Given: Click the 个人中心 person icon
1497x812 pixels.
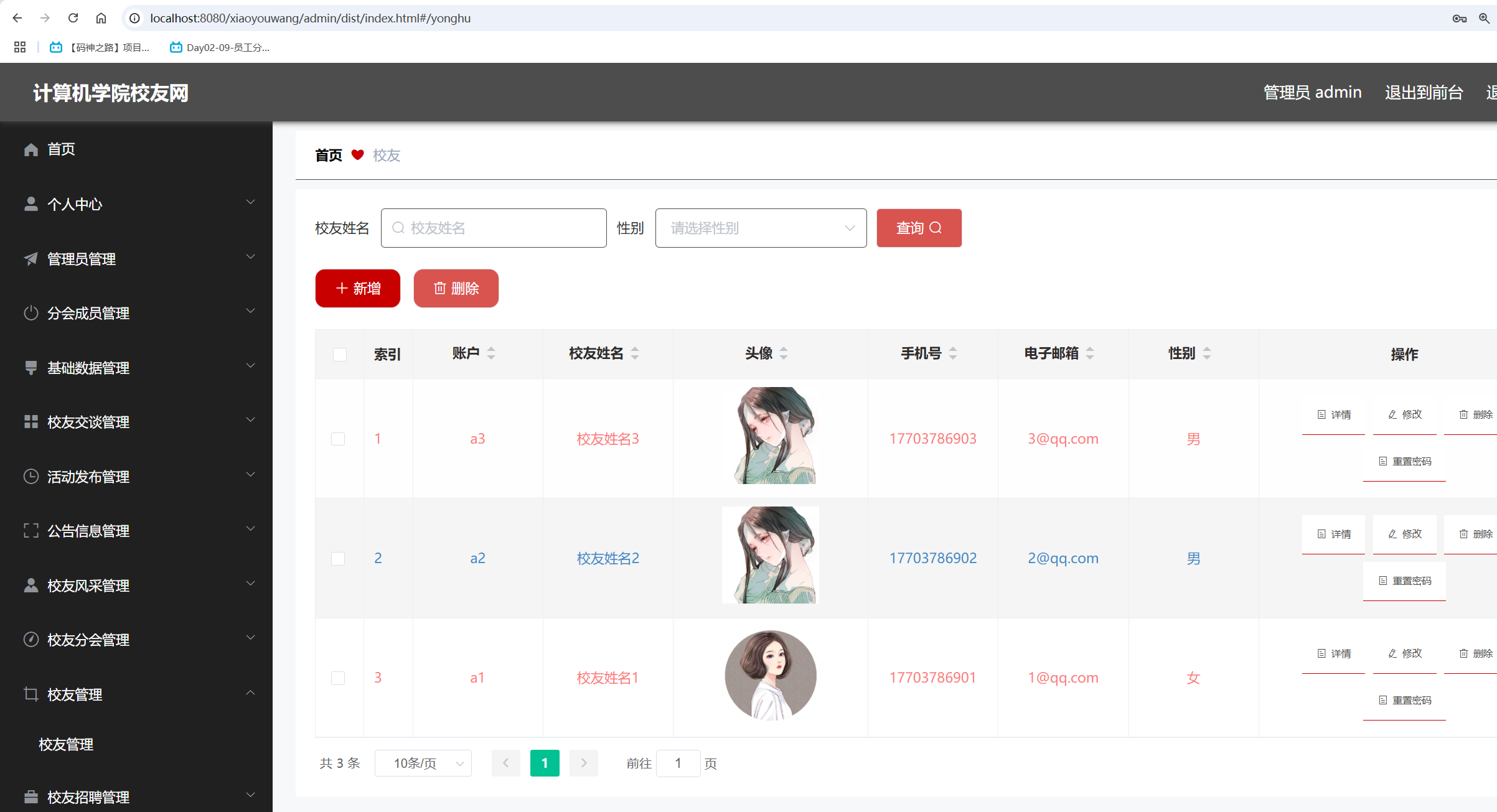Looking at the screenshot, I should coord(31,204).
